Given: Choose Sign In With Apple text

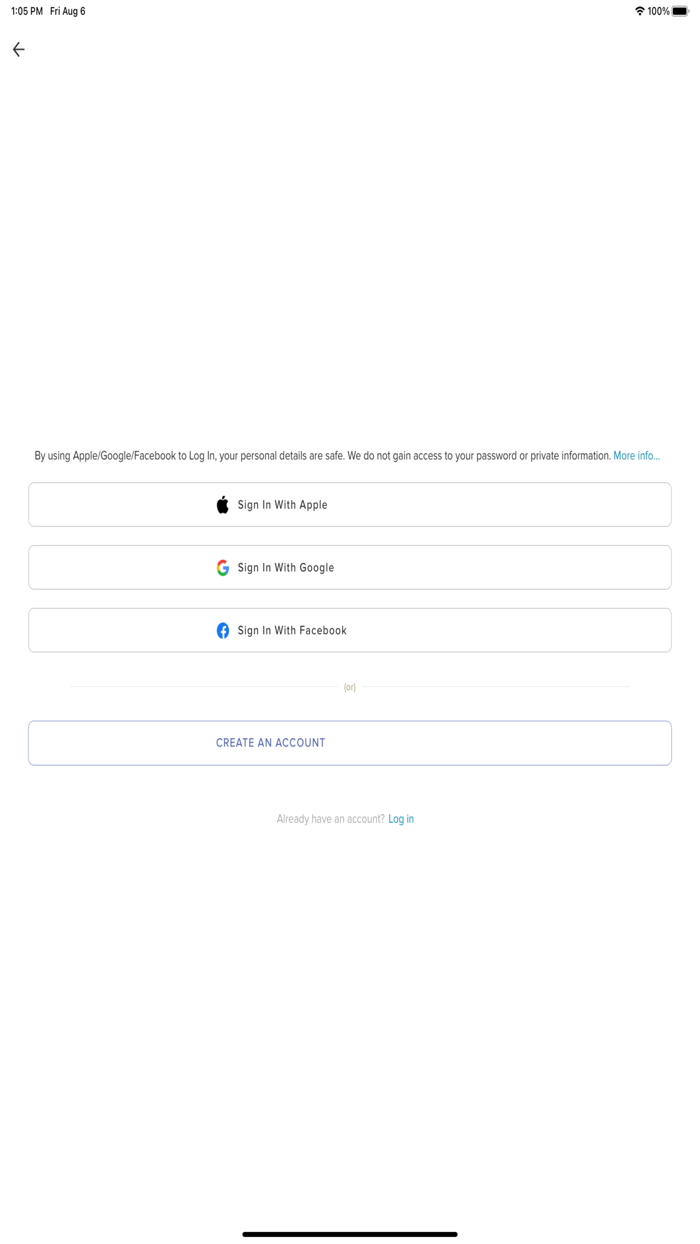Looking at the screenshot, I should (x=282, y=505).
